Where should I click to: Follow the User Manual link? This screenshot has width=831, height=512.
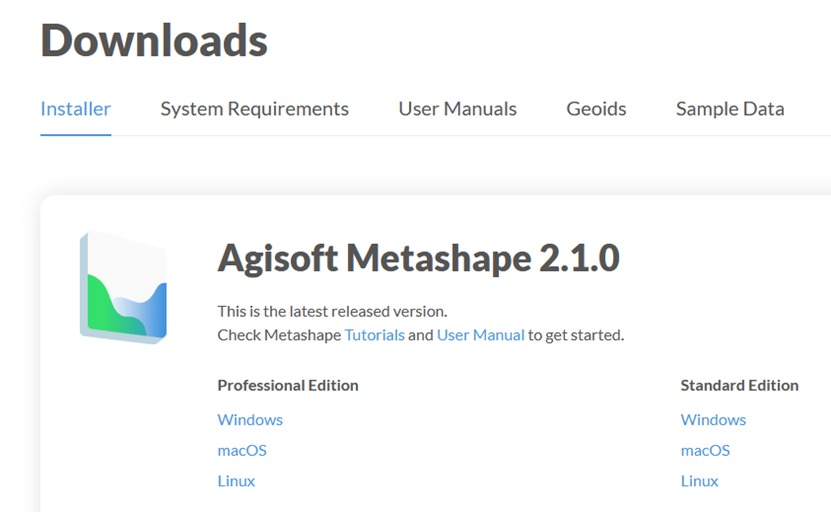coord(481,335)
